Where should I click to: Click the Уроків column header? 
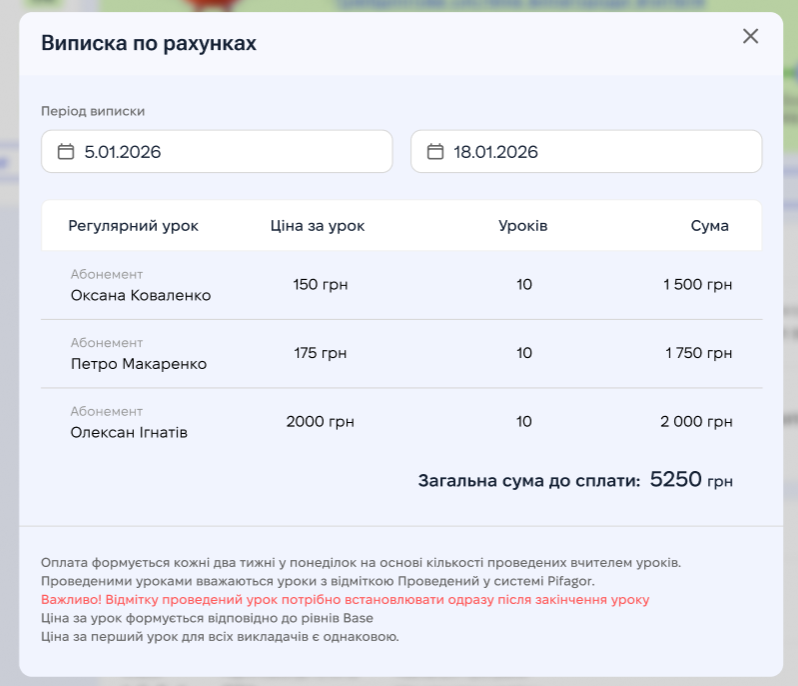(x=523, y=226)
